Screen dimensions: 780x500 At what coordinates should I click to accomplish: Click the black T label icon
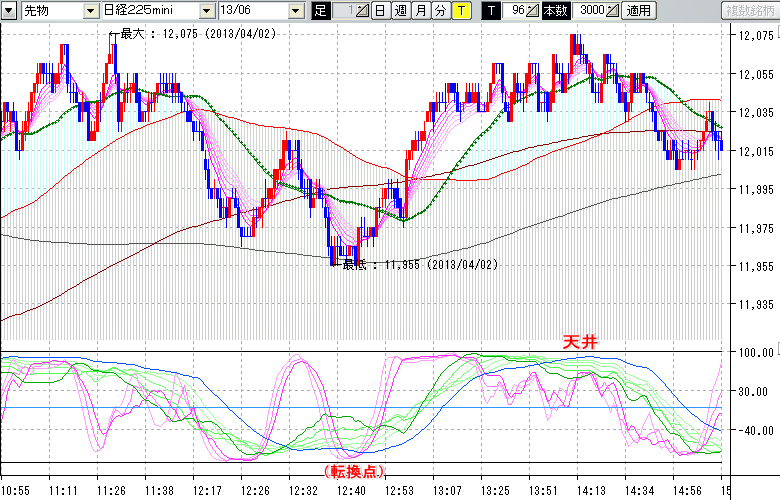click(490, 11)
